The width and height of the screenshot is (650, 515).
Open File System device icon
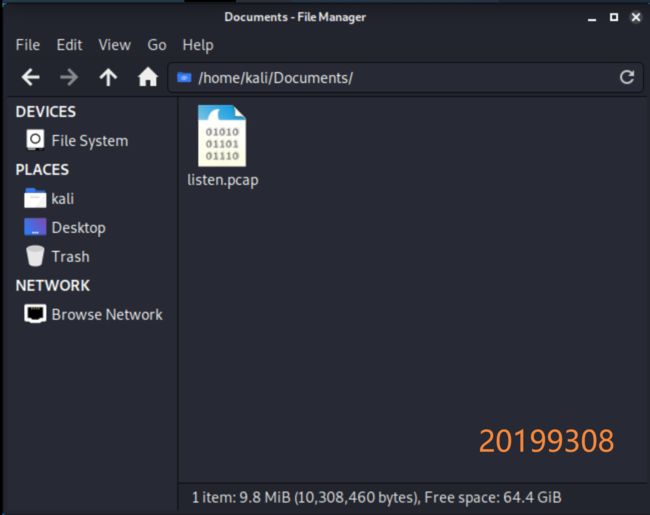(35, 140)
